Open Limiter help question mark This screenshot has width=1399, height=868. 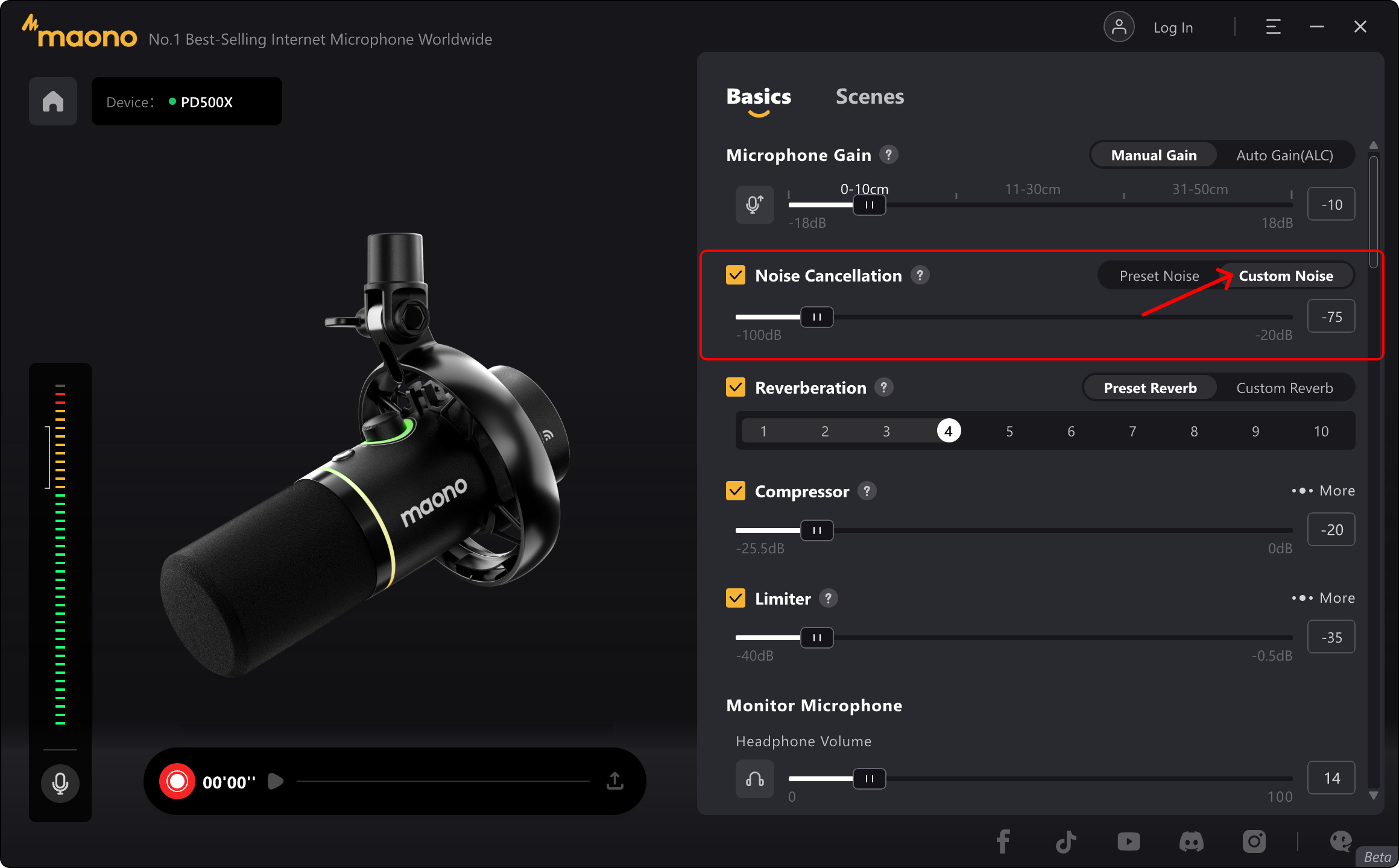pyautogui.click(x=829, y=599)
